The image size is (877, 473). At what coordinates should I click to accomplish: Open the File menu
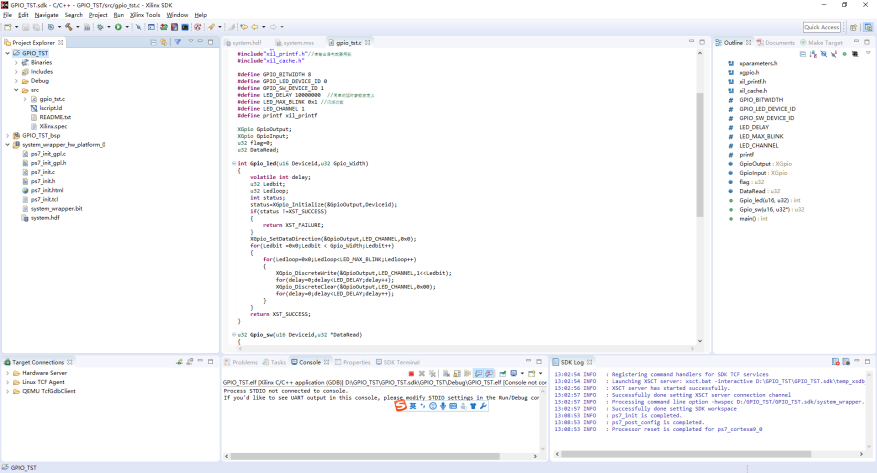click(7, 15)
